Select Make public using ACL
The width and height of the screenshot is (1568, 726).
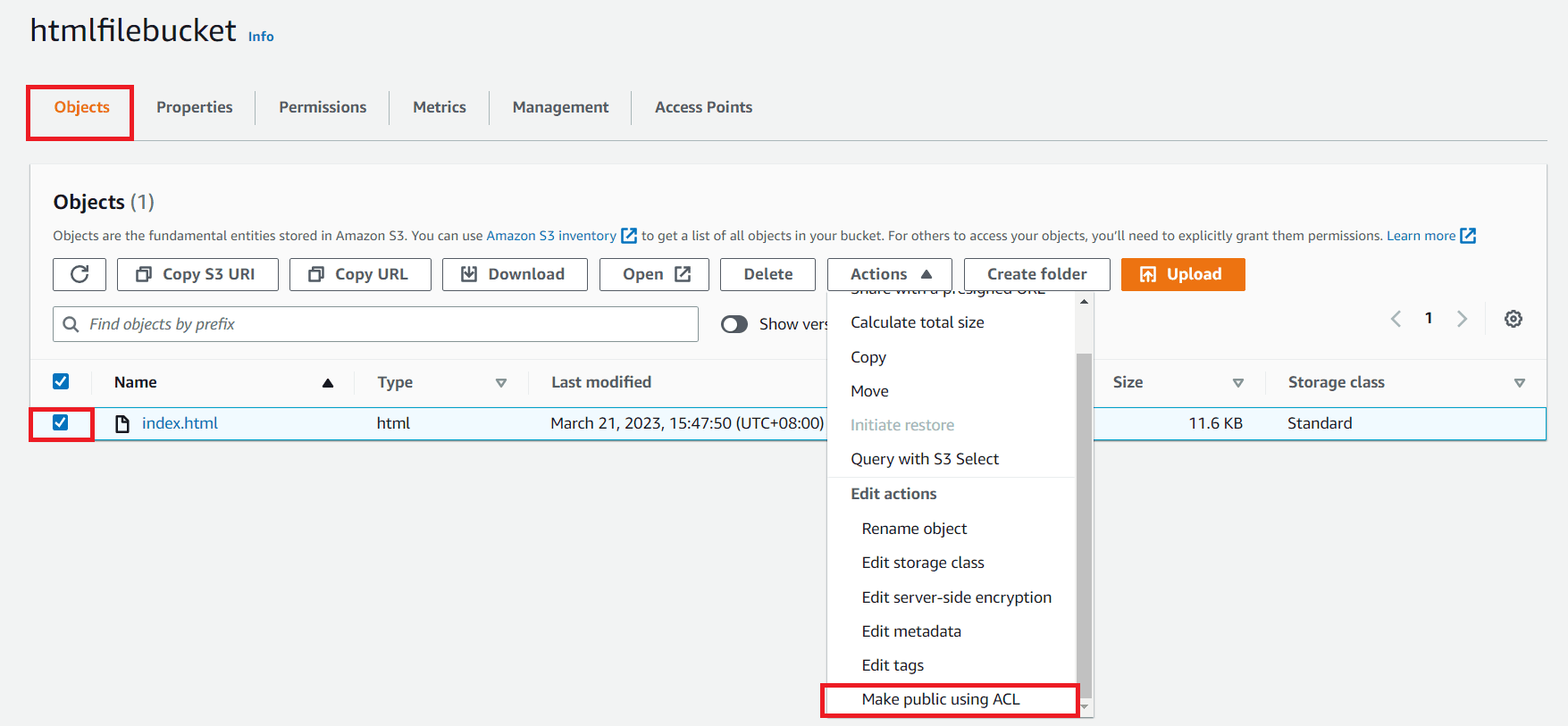click(x=940, y=699)
